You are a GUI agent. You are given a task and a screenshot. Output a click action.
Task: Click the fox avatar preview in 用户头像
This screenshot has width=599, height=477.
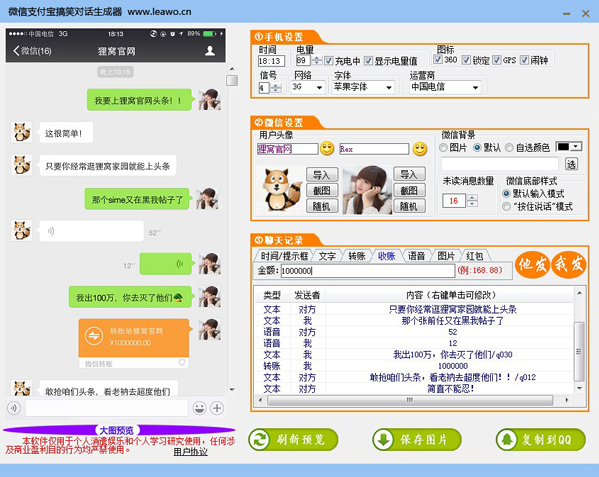(282, 190)
